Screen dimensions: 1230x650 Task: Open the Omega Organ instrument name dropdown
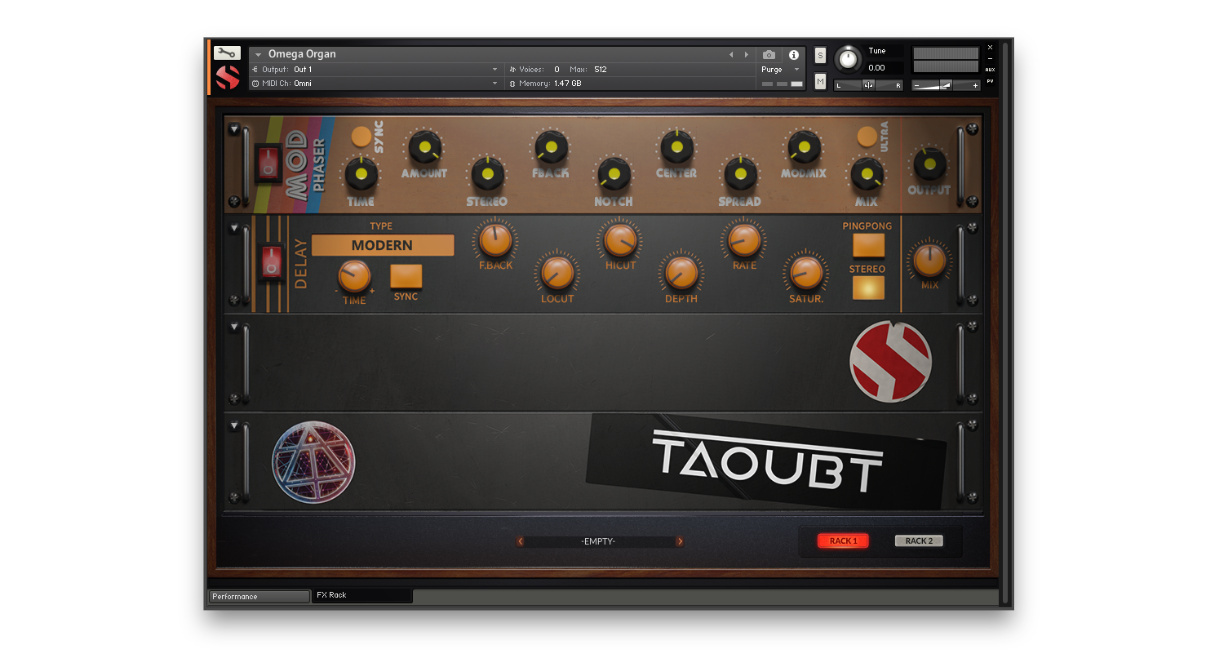[x=258, y=54]
